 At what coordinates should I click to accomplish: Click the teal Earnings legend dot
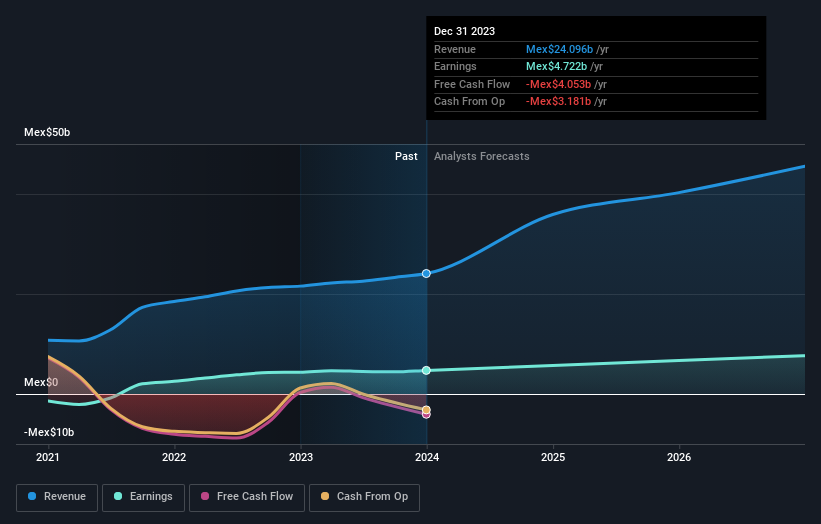pyautogui.click(x=118, y=496)
